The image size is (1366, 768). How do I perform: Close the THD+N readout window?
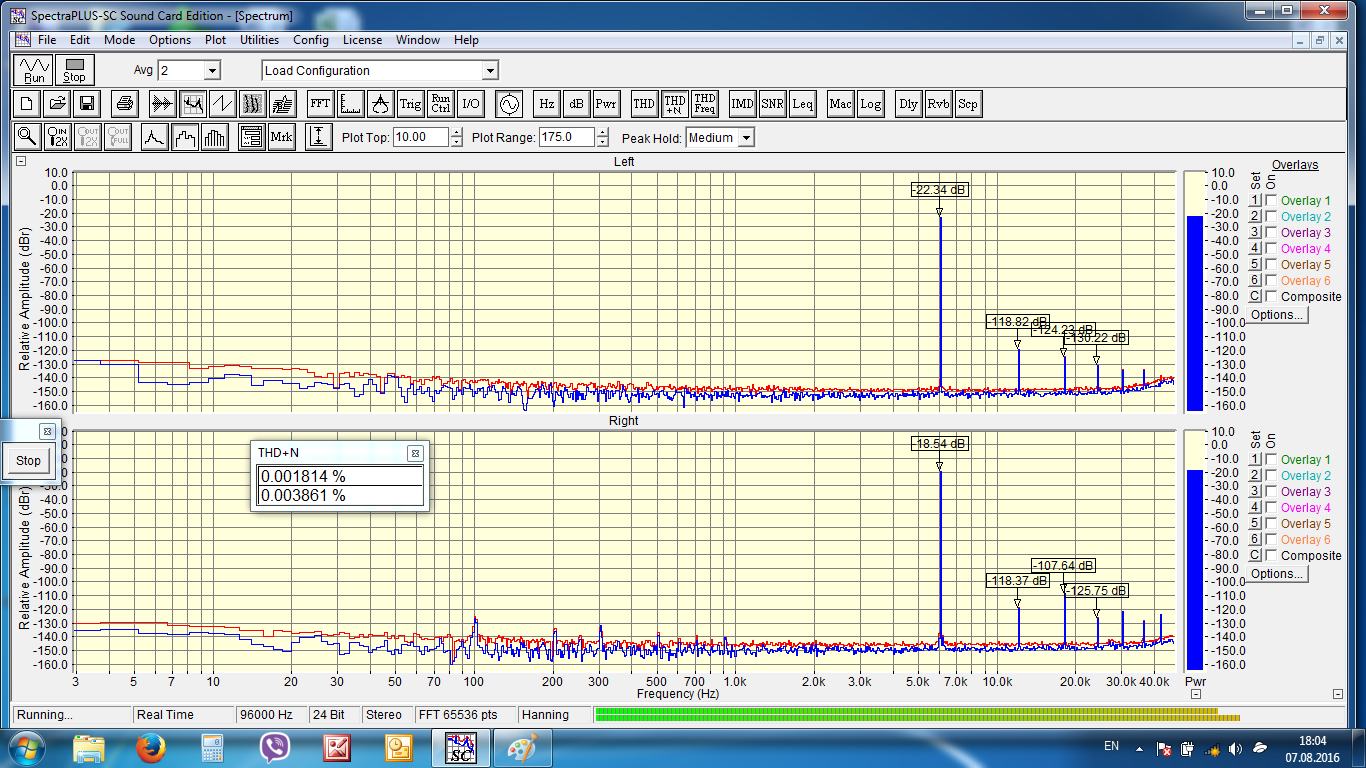coord(415,453)
